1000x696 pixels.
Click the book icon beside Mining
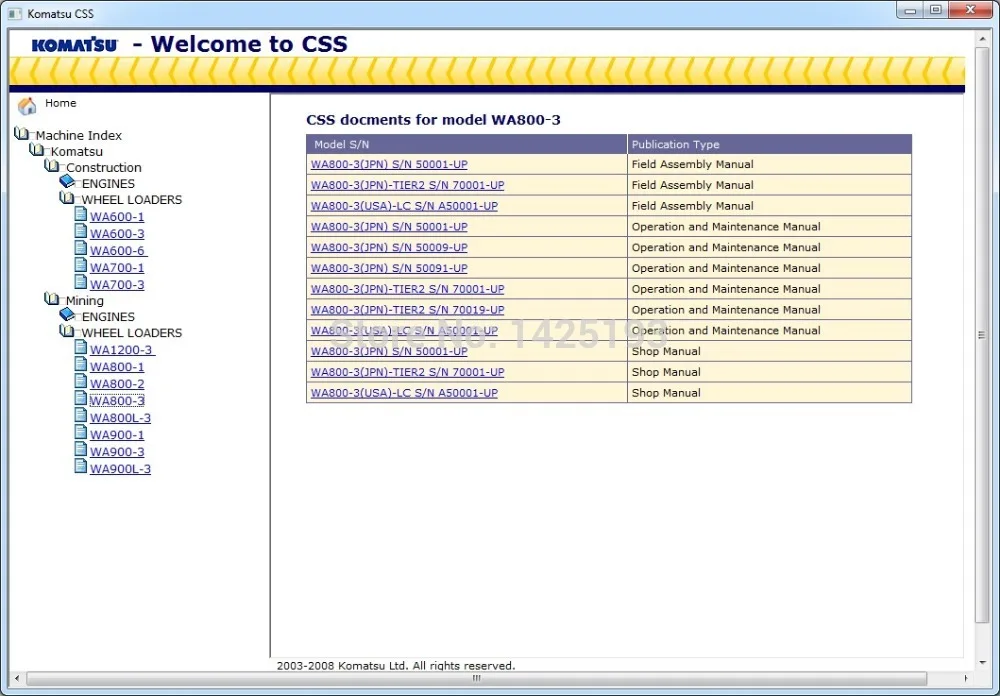52,299
